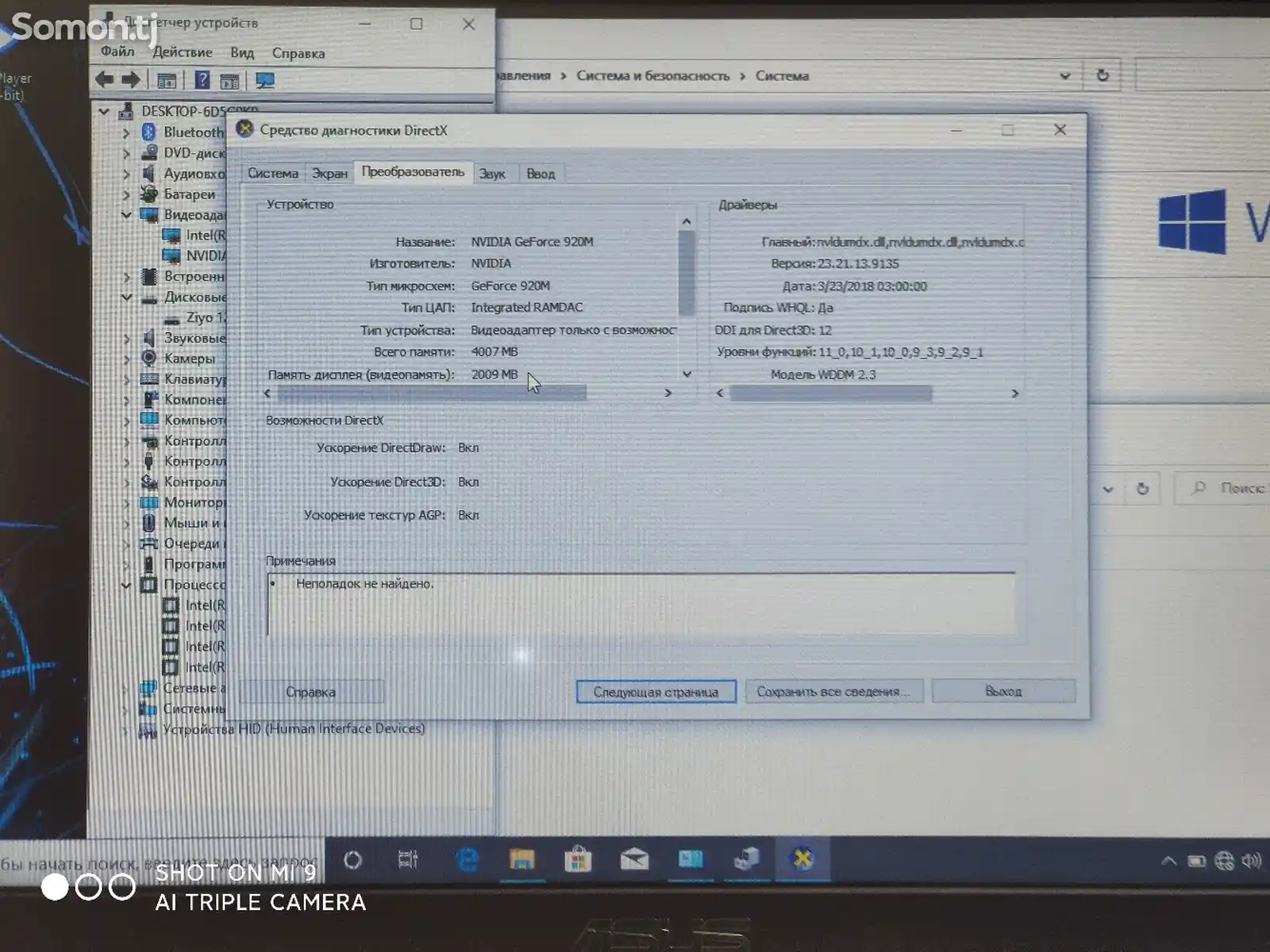
Task: Expand the Bluetooth node in Device Manager
Action: pos(126,132)
